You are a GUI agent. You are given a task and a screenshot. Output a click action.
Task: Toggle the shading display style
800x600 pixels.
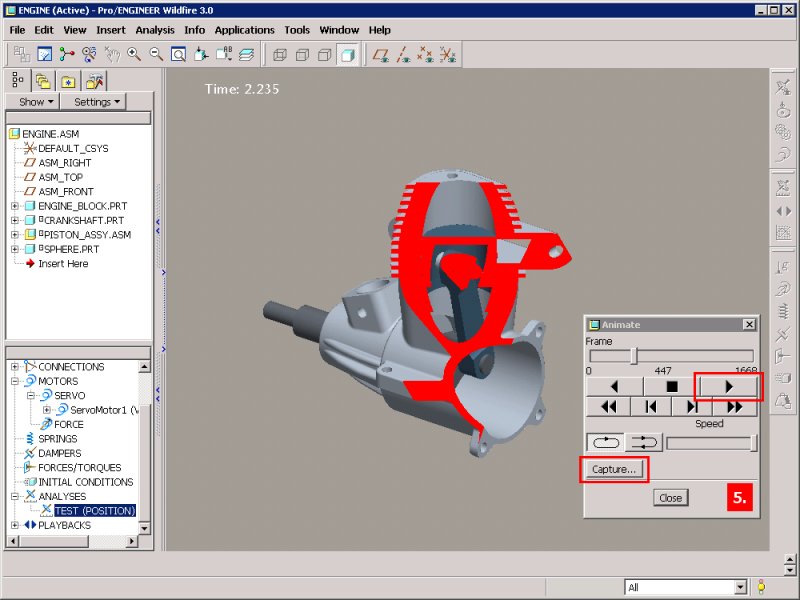(x=347, y=54)
